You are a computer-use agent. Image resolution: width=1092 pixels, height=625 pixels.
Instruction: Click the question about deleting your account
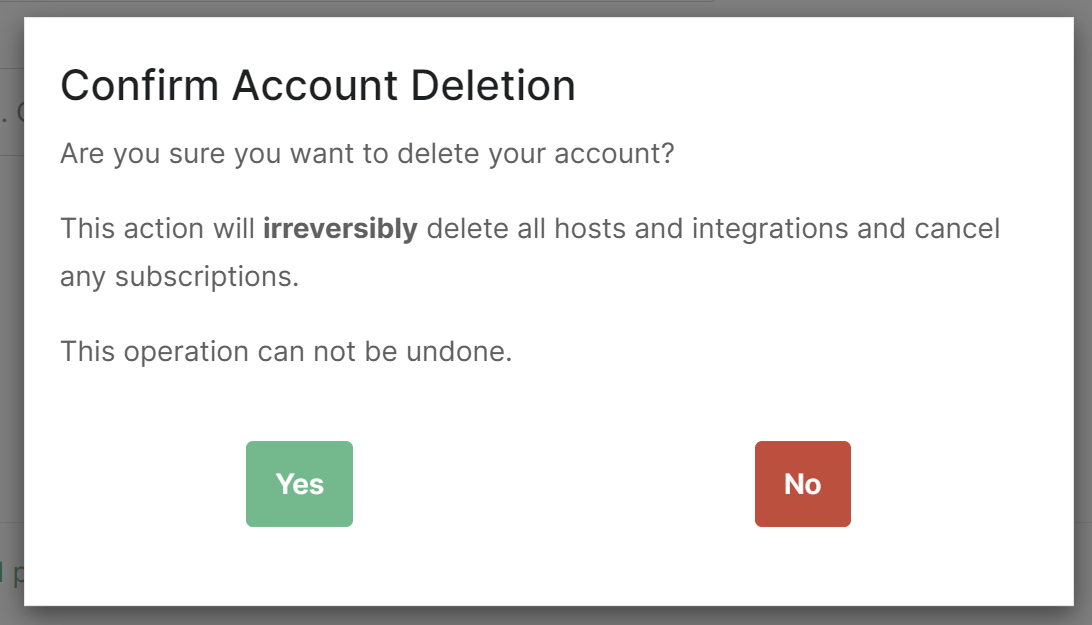(x=367, y=153)
